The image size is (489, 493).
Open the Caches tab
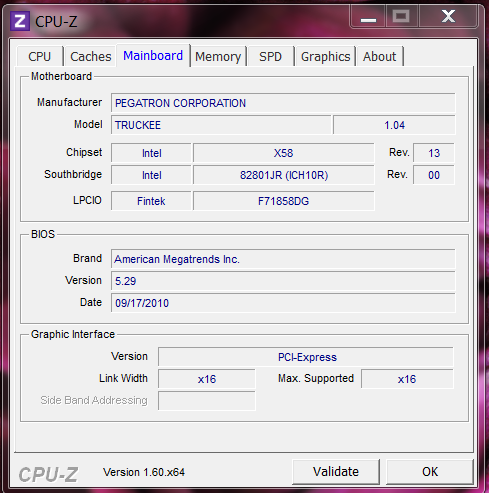pyautogui.click(x=91, y=56)
